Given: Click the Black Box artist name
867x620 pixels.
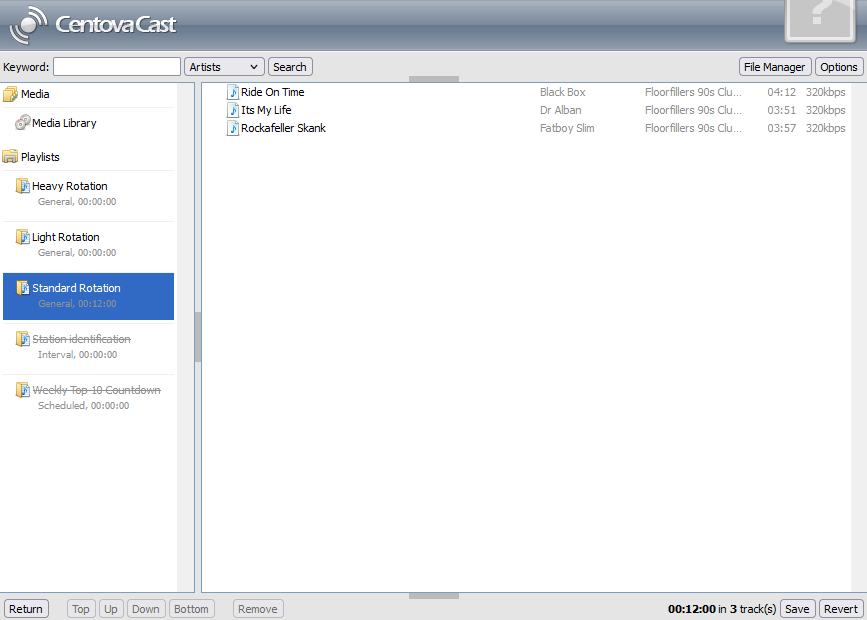Looking at the screenshot, I should [563, 92].
